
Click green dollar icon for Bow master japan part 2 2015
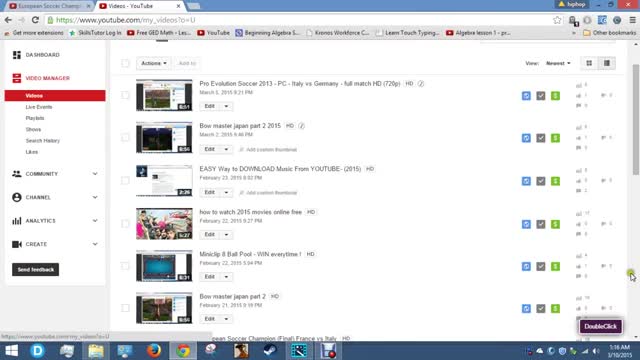coord(555,138)
